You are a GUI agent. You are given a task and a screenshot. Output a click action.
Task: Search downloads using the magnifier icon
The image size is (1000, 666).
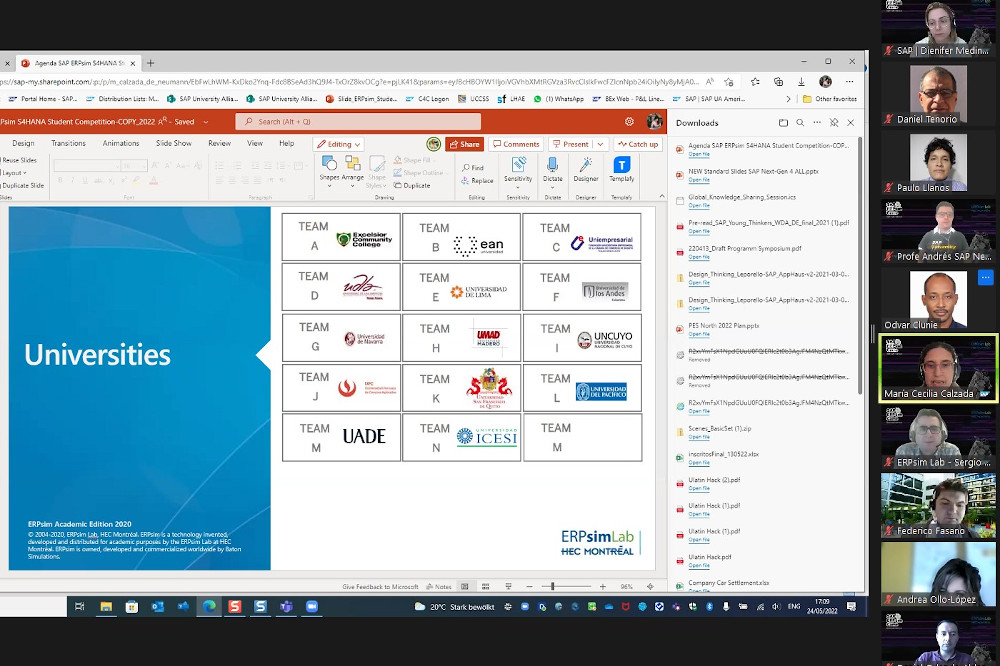801,123
